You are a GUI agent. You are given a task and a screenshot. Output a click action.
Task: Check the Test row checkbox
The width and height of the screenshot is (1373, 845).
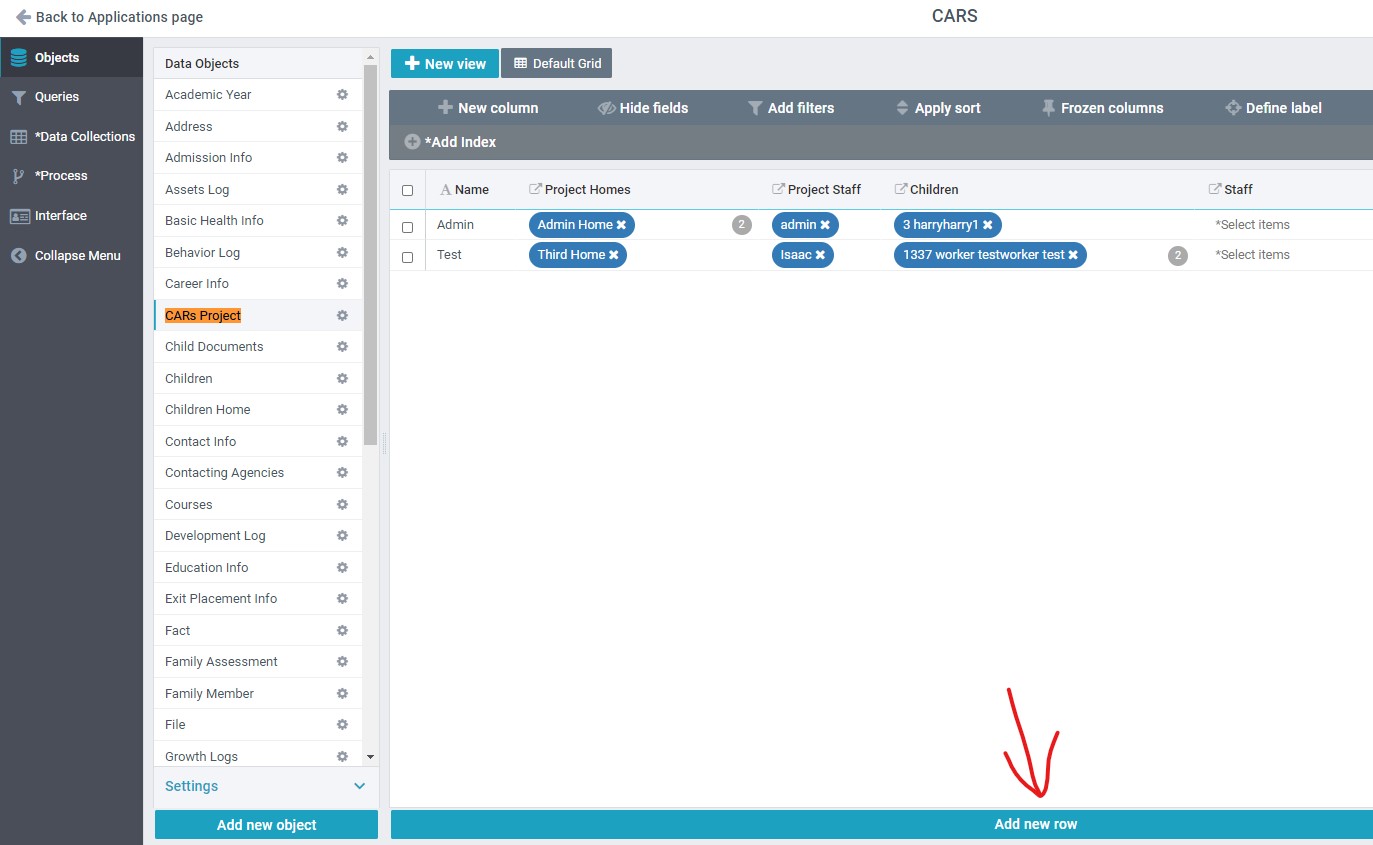(x=407, y=257)
